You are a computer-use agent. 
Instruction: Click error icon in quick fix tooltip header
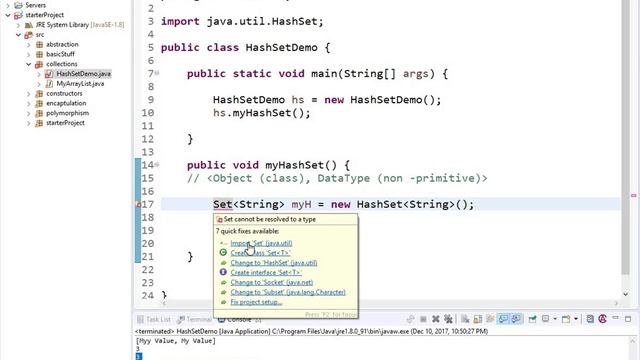click(219, 220)
